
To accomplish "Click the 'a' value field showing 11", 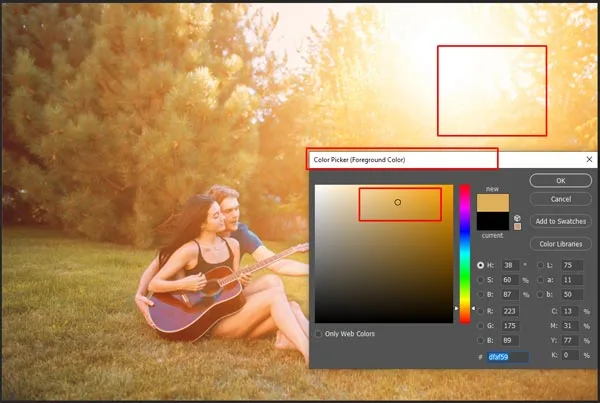I will pos(572,280).
